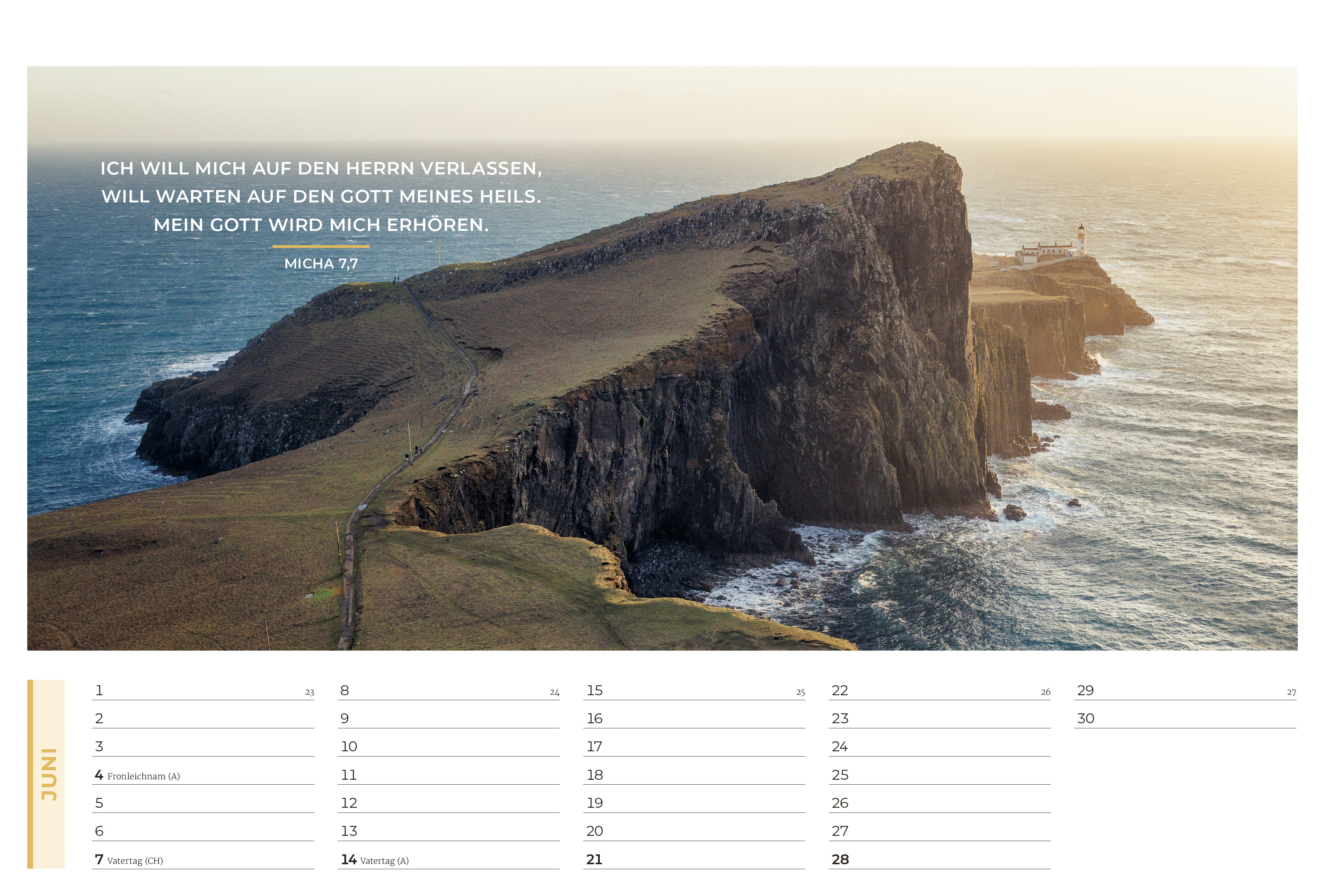This screenshot has height=896, width=1325.
Task: Click day 19 in the calendar
Action: pos(595,802)
